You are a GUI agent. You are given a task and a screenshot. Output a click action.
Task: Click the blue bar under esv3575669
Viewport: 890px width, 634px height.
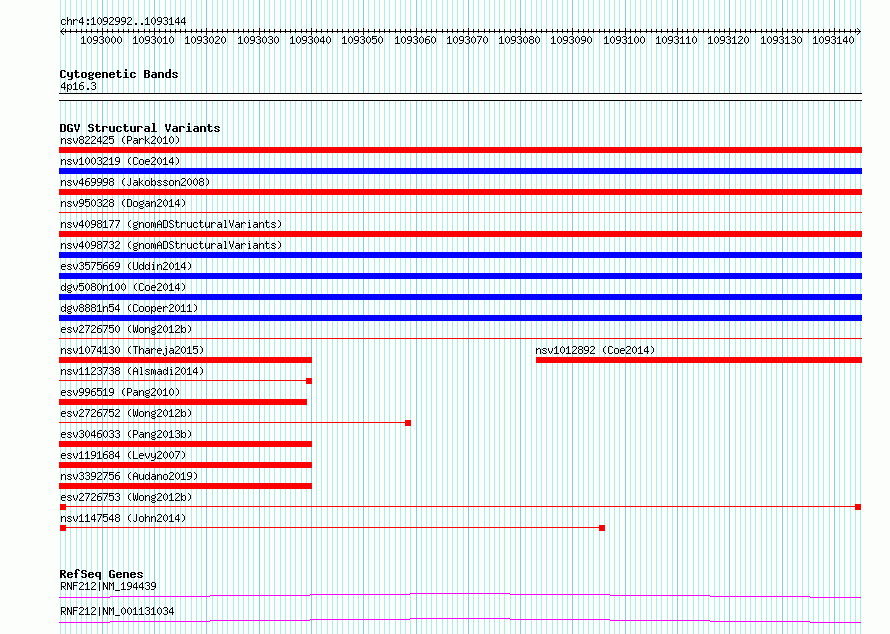460,276
